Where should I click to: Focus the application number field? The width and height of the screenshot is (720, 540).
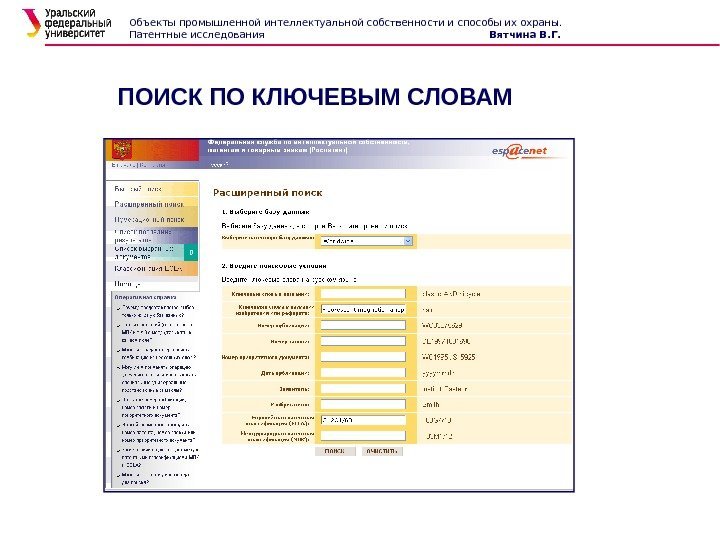[363, 341]
